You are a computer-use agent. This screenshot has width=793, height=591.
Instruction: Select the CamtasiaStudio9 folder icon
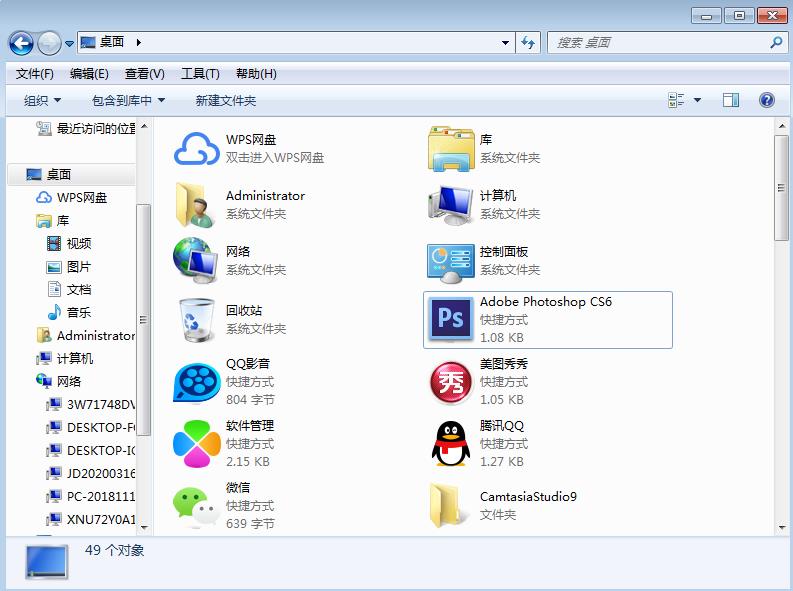point(450,506)
